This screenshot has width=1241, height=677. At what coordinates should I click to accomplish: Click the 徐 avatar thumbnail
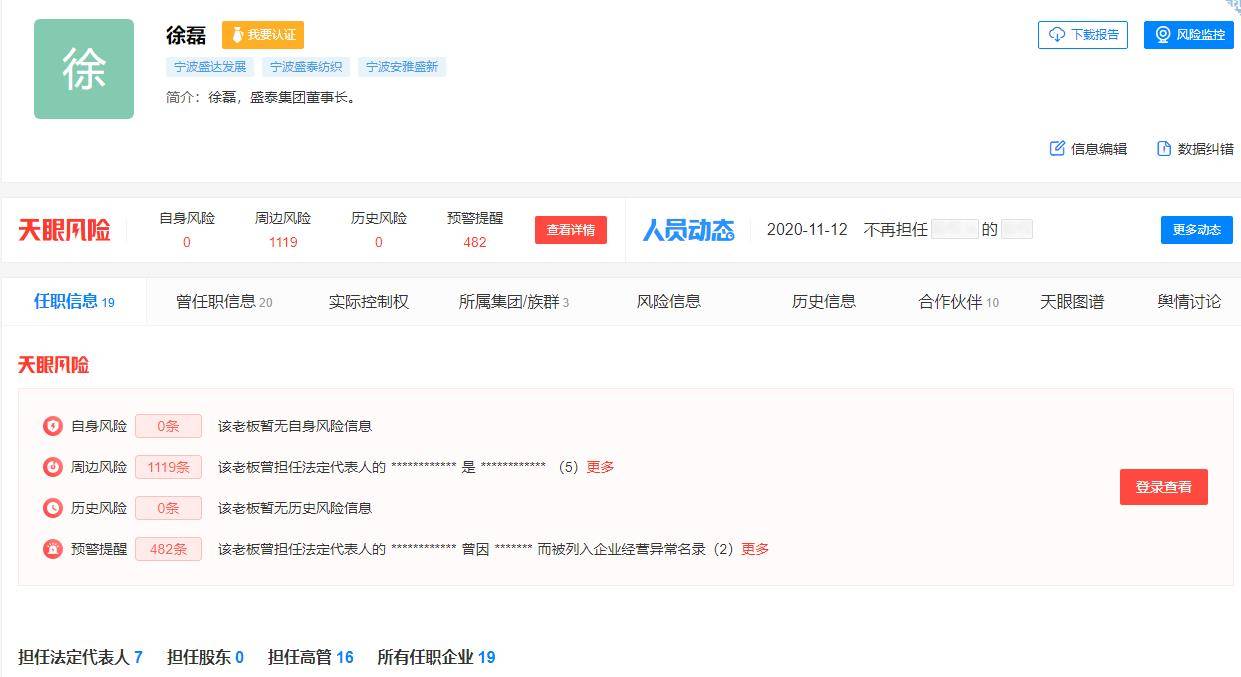83,68
